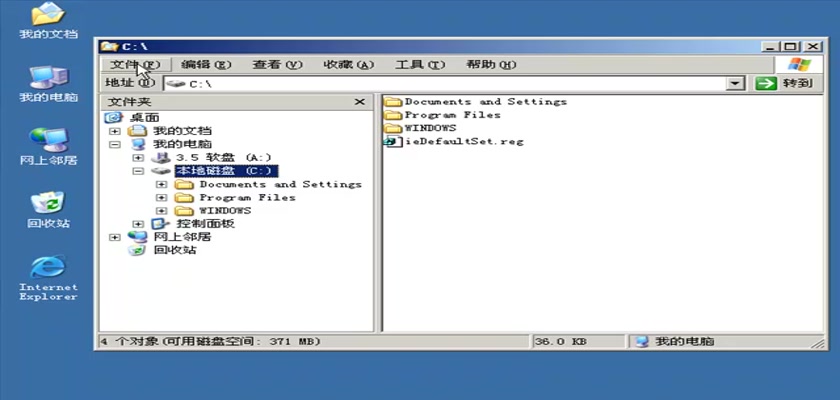Expand the 3.5 软盘 (A:) tree node

[138, 158]
